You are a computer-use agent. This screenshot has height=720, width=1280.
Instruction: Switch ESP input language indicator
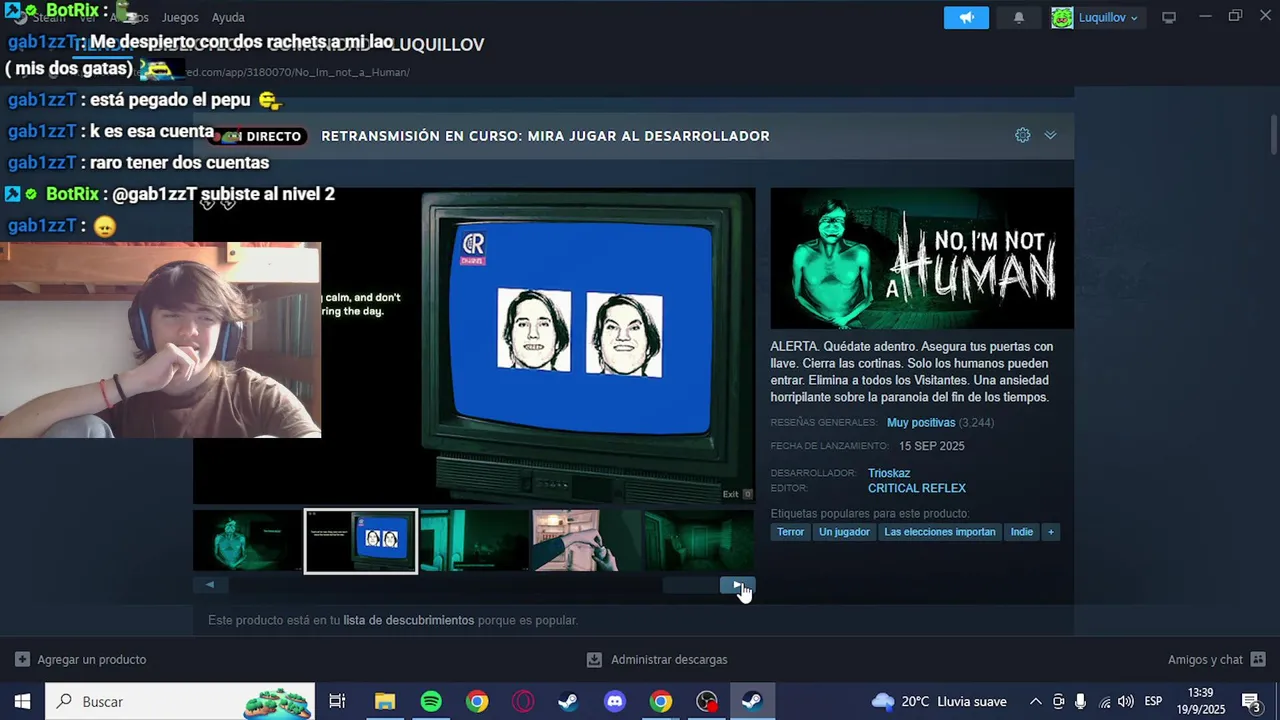coord(1153,701)
